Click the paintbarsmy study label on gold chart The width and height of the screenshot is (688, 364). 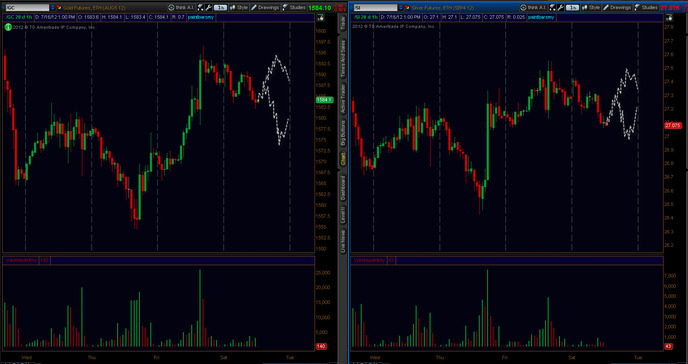201,17
